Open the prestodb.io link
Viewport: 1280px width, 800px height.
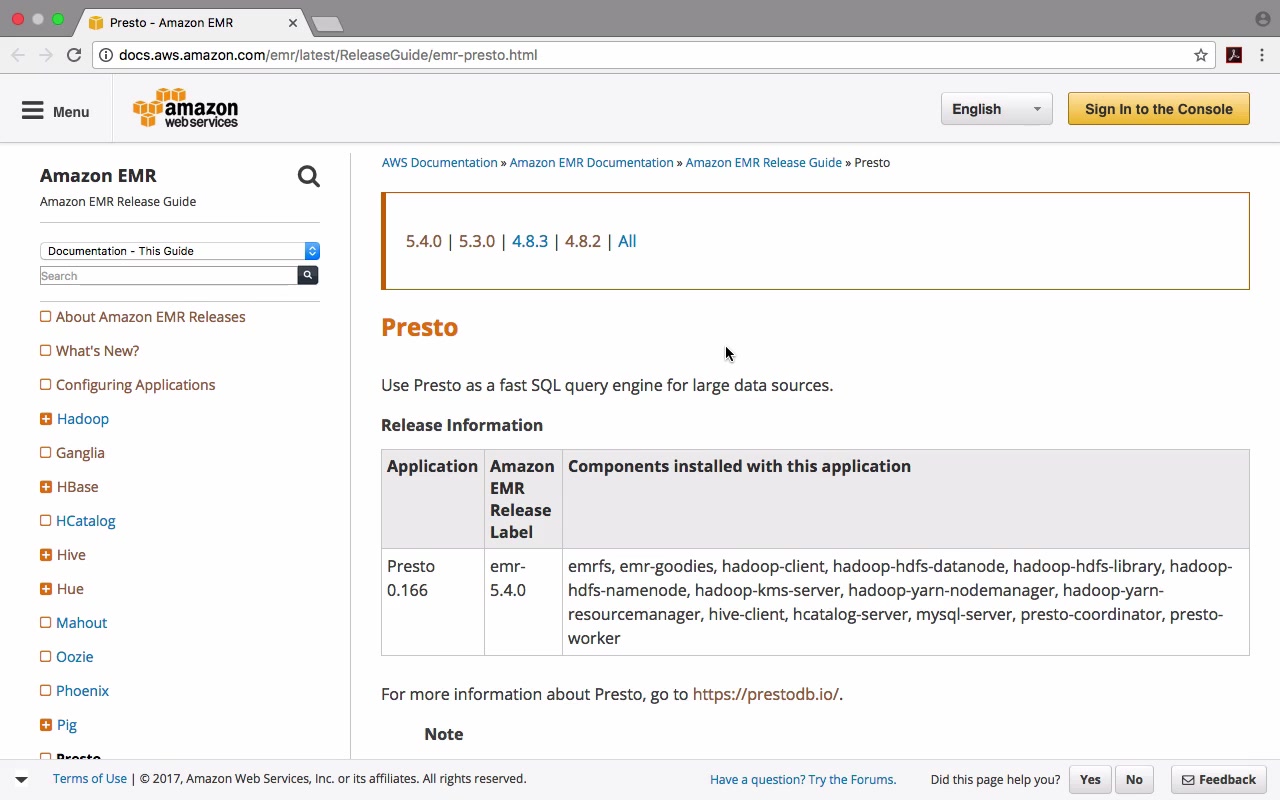coord(765,694)
